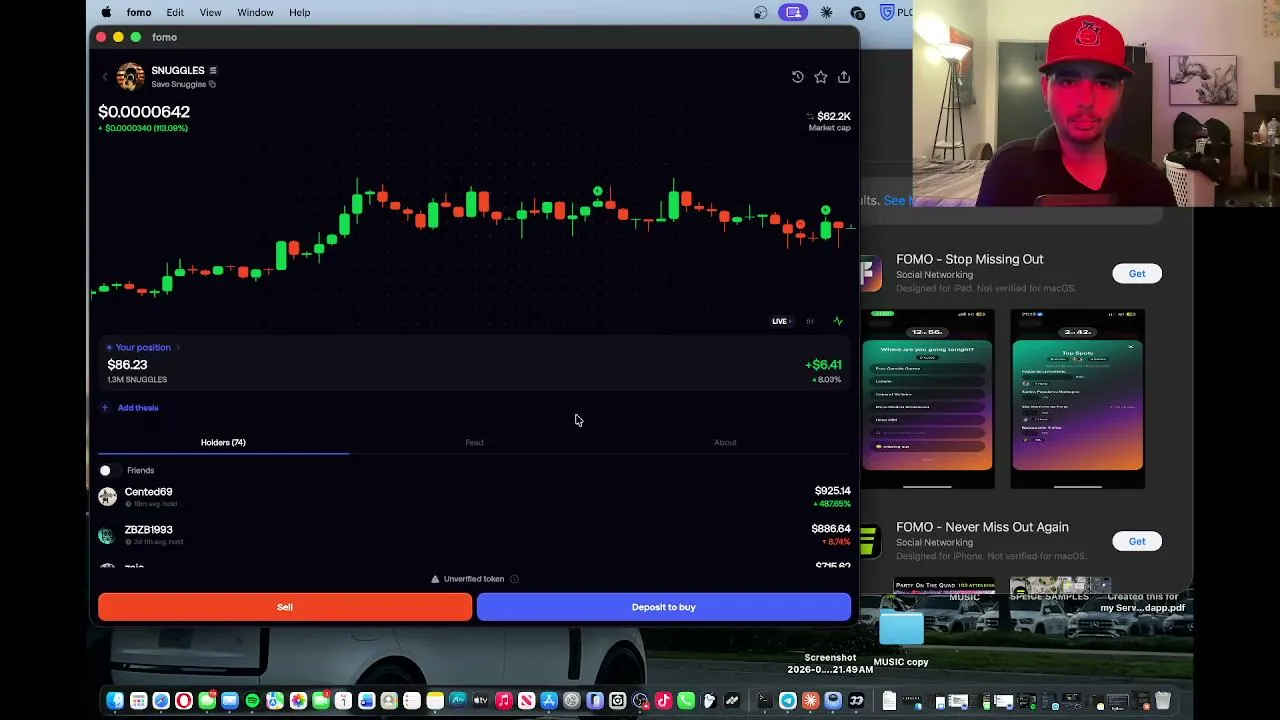Copy the Save Snuggles address icon
This screenshot has height=720, width=1280.
coord(212,84)
